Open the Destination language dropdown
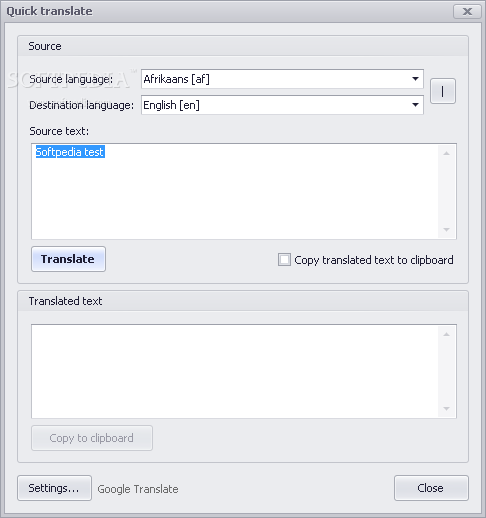This screenshot has width=486, height=518. pyautogui.click(x=282, y=105)
